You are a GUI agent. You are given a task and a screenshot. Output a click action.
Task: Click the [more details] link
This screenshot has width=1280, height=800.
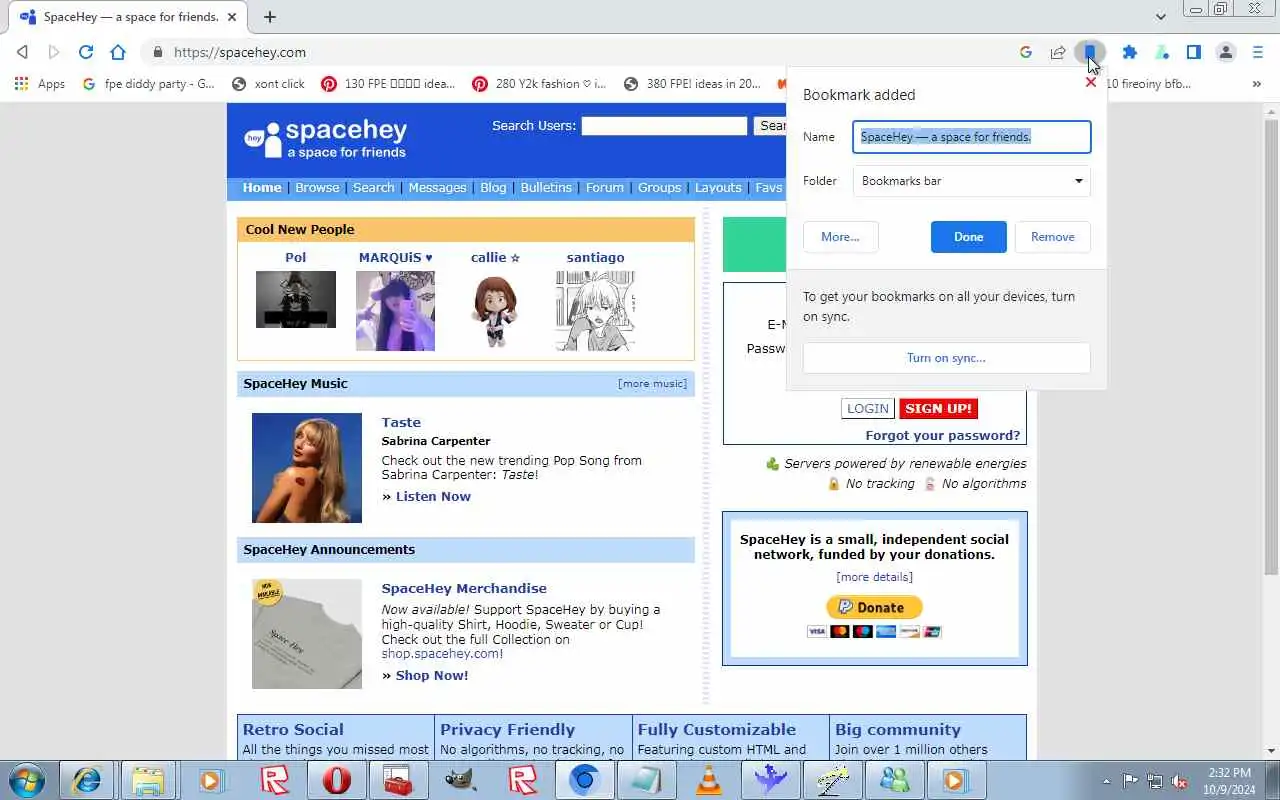(875, 577)
